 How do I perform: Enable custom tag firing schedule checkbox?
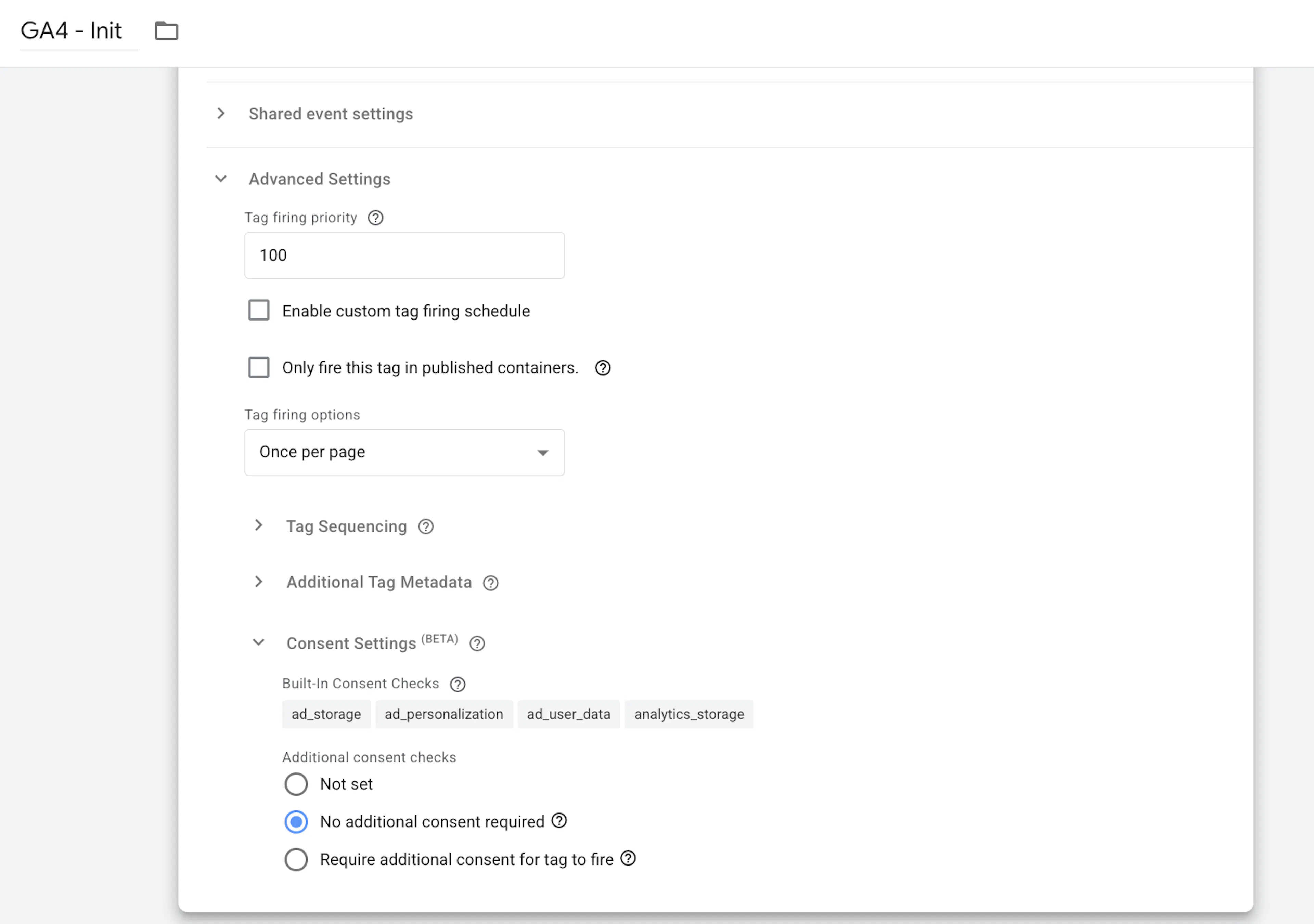pos(259,311)
